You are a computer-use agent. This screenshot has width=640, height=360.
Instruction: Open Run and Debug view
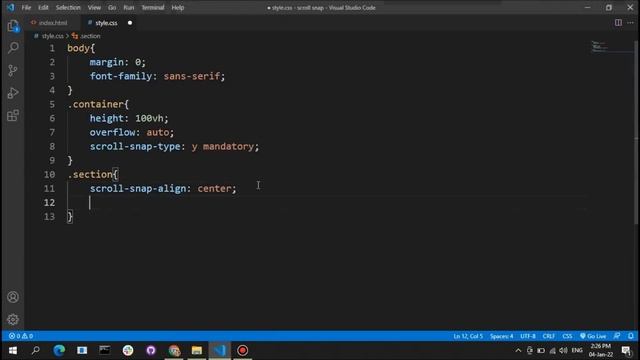click(x=13, y=93)
